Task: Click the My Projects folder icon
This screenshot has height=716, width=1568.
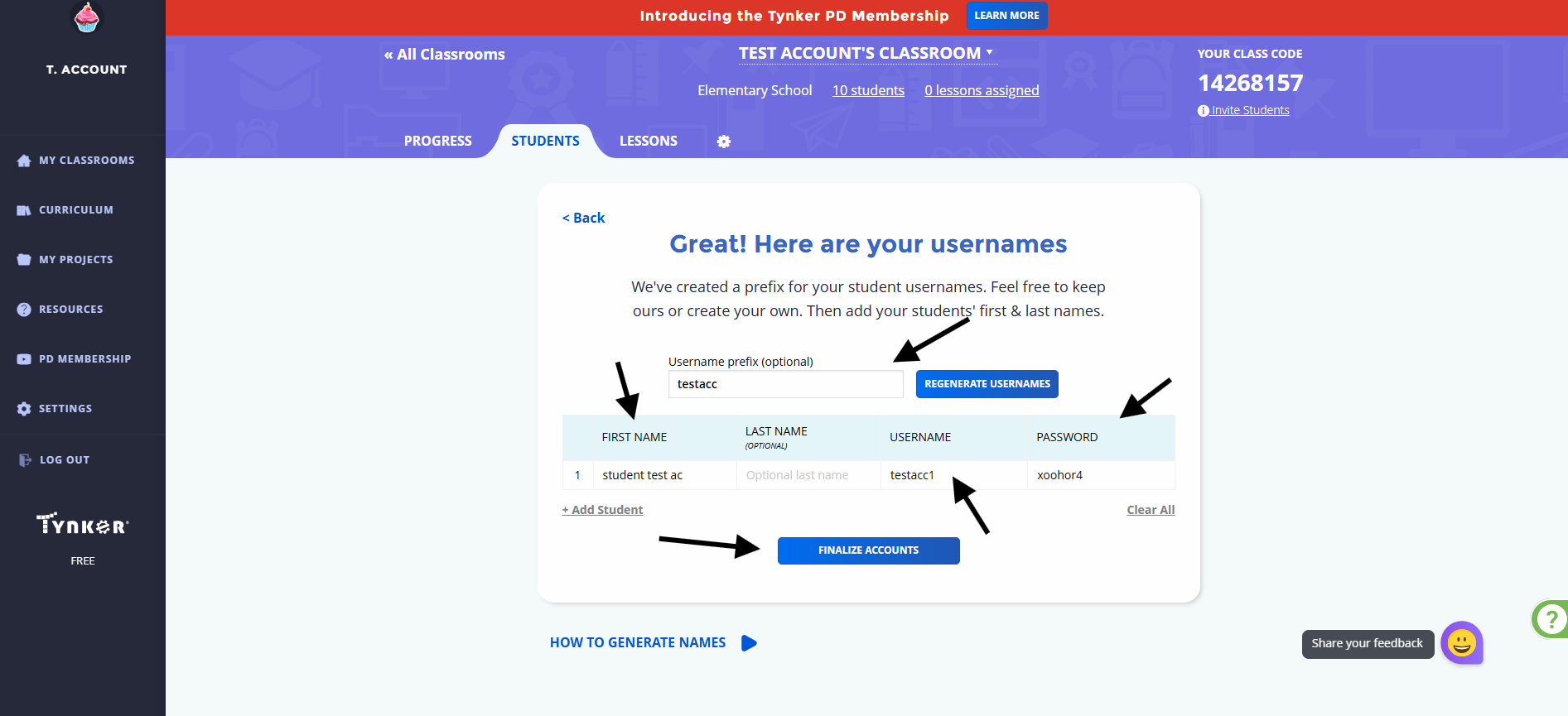Action: click(24, 260)
